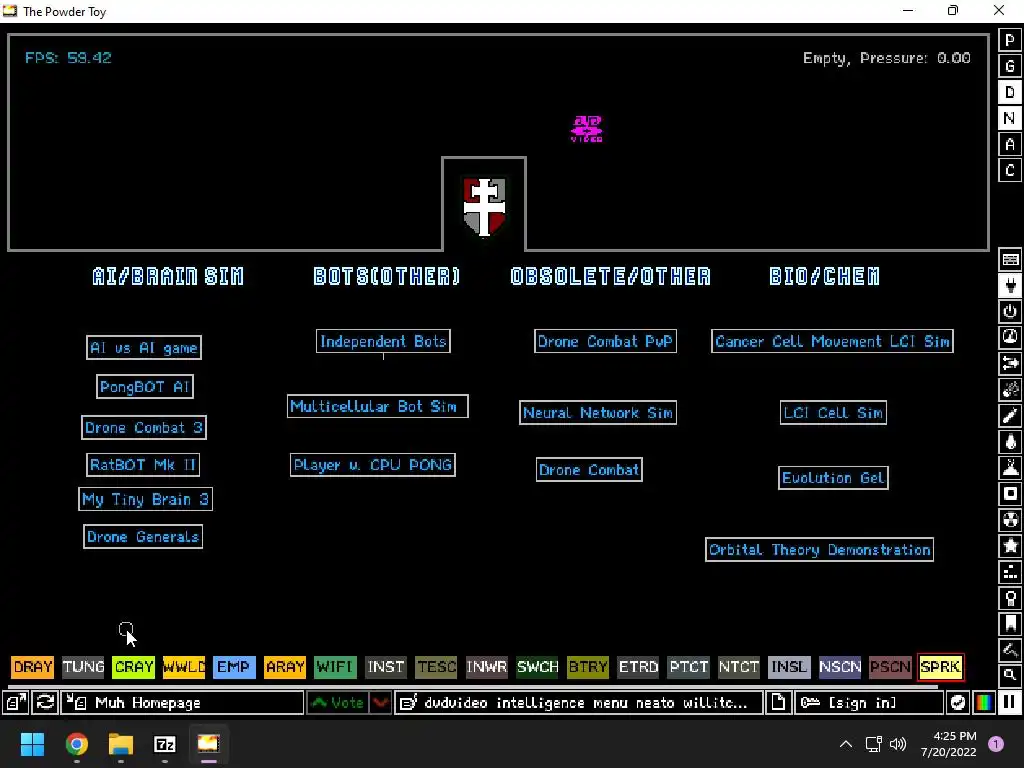Pause or resume the simulation
This screenshot has height=768, width=1024.
(1010, 703)
